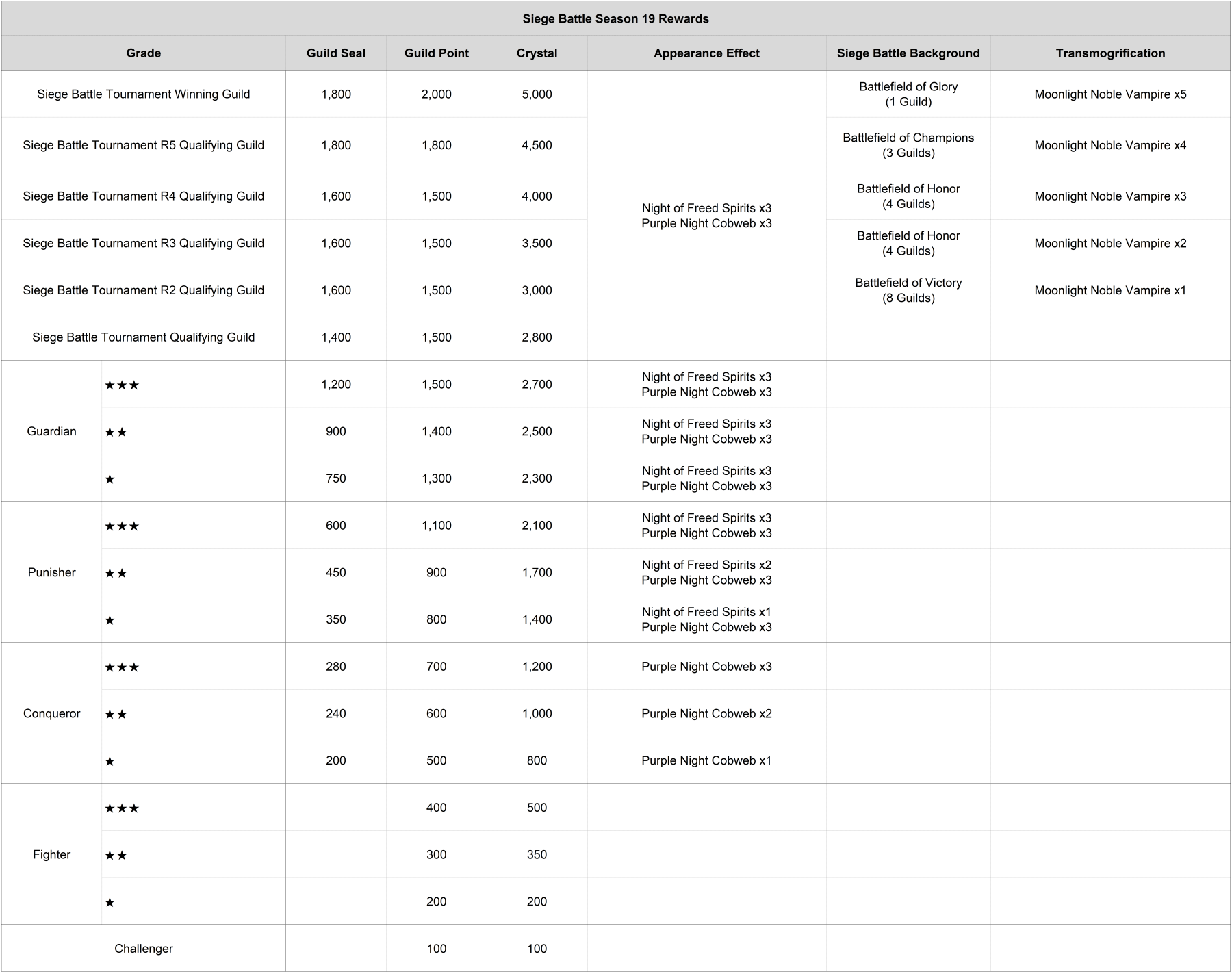Click the 'Siege Battle Season 19 Rewards' title

click(x=615, y=19)
